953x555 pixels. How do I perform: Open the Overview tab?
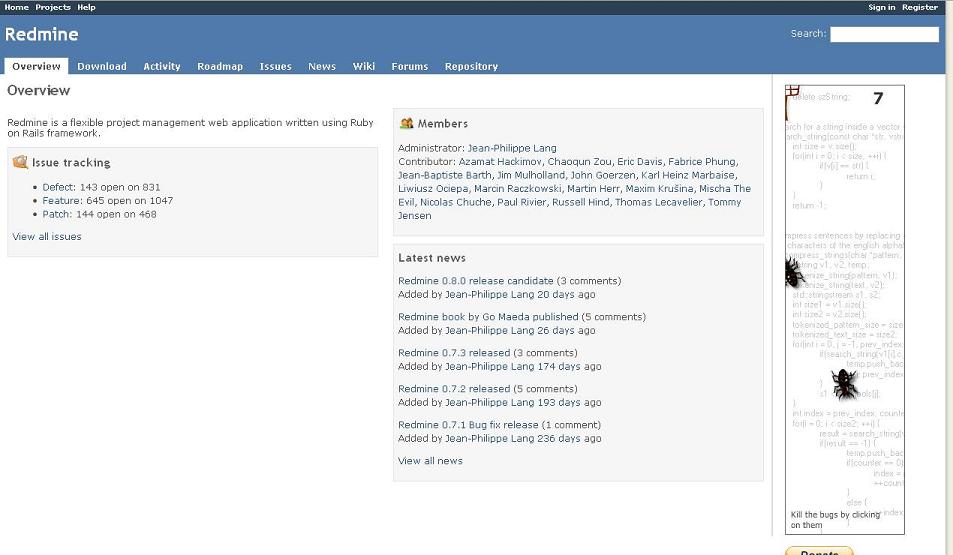coord(36,66)
